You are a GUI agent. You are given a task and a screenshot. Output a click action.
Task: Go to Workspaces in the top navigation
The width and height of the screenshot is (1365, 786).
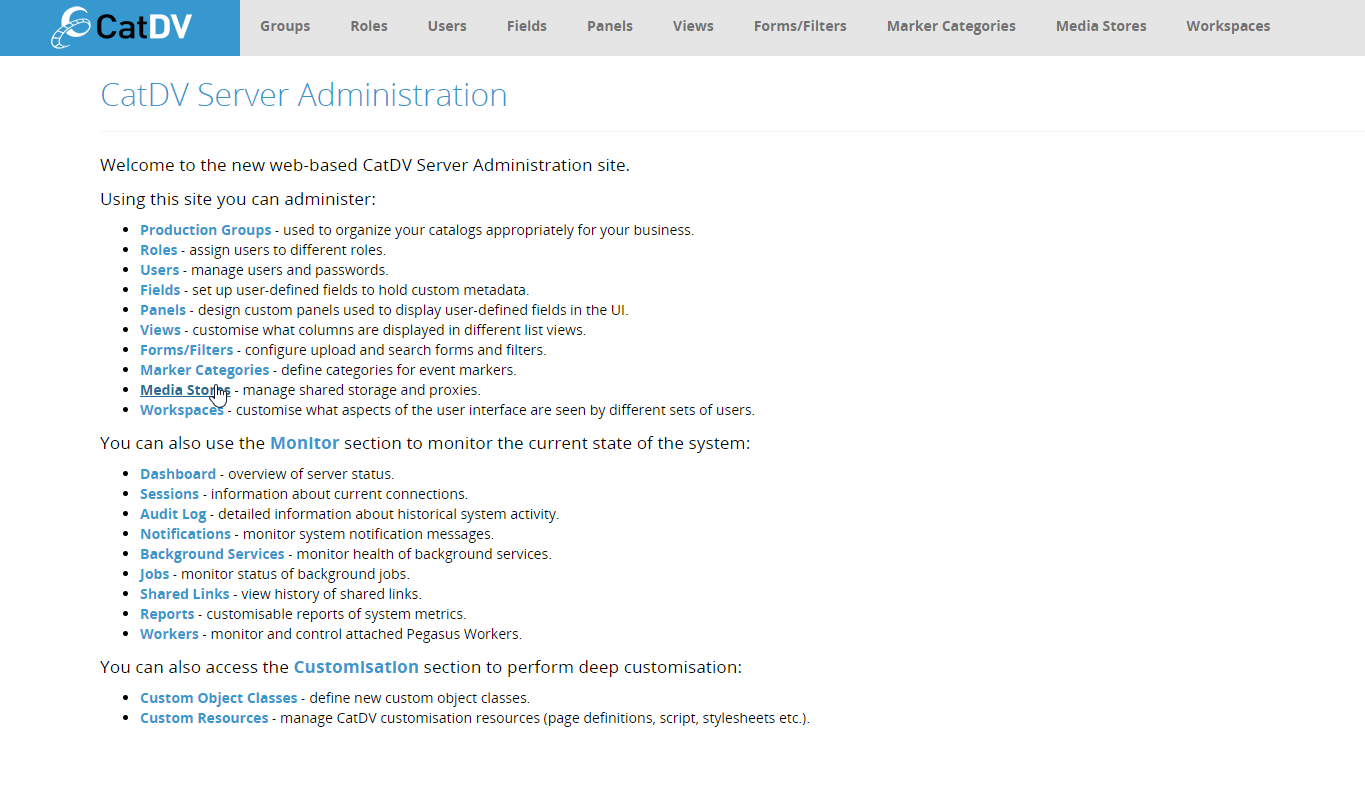pyautogui.click(x=1228, y=26)
